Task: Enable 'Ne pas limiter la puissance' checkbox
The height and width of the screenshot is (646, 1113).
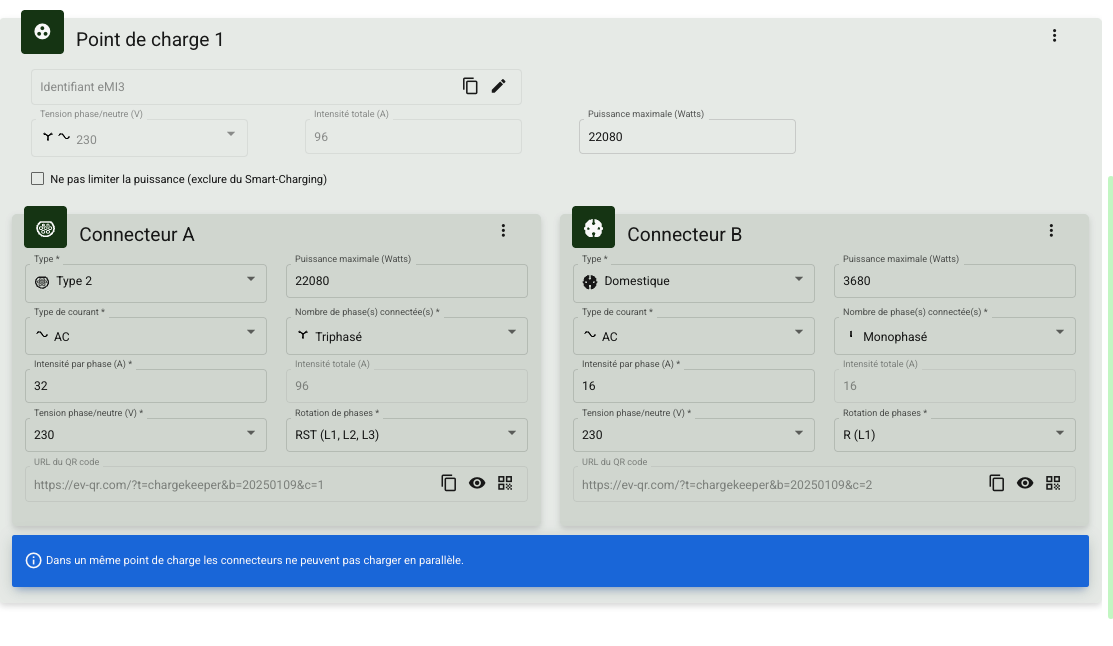Action: (38, 179)
